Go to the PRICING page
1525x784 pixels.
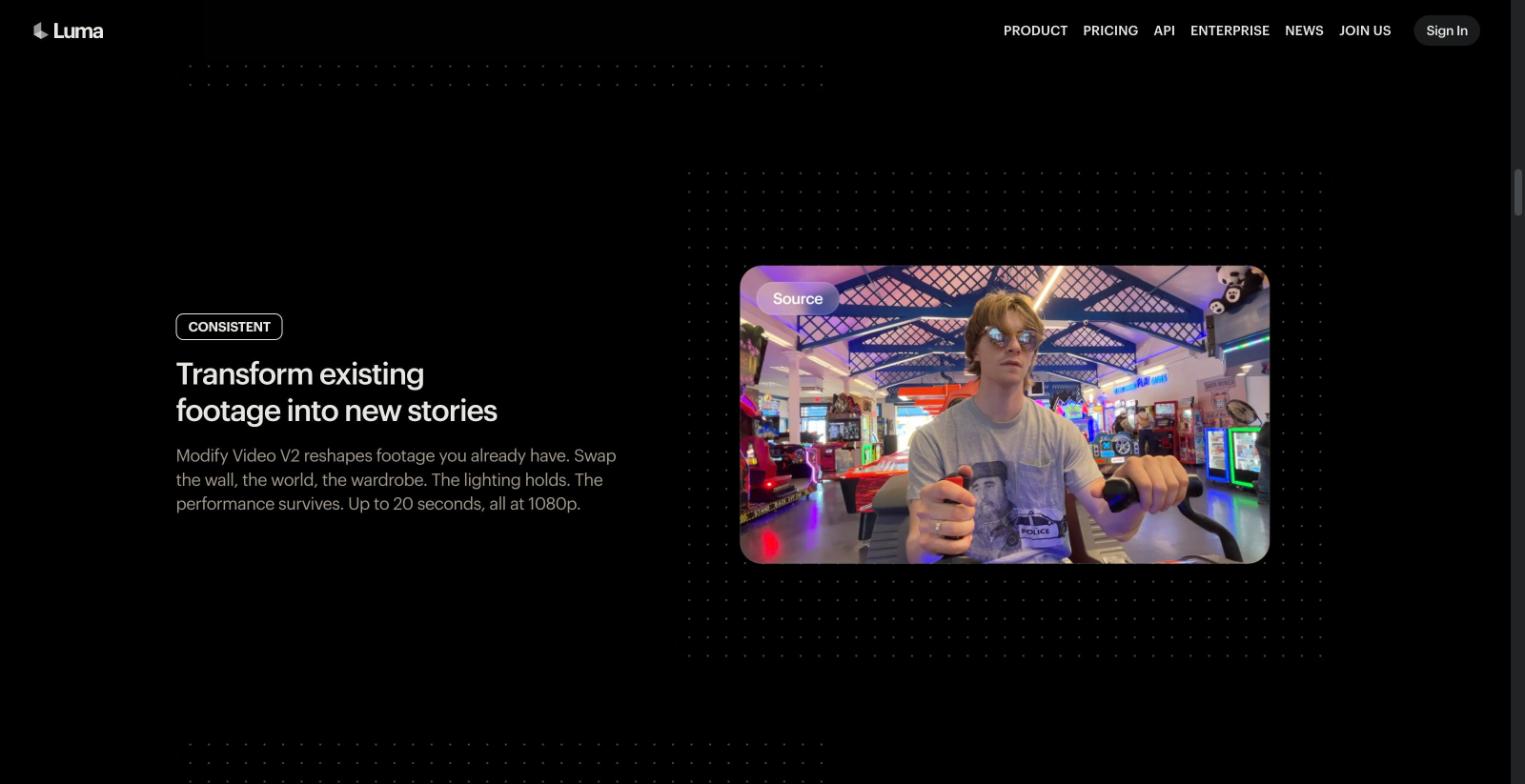(1110, 31)
